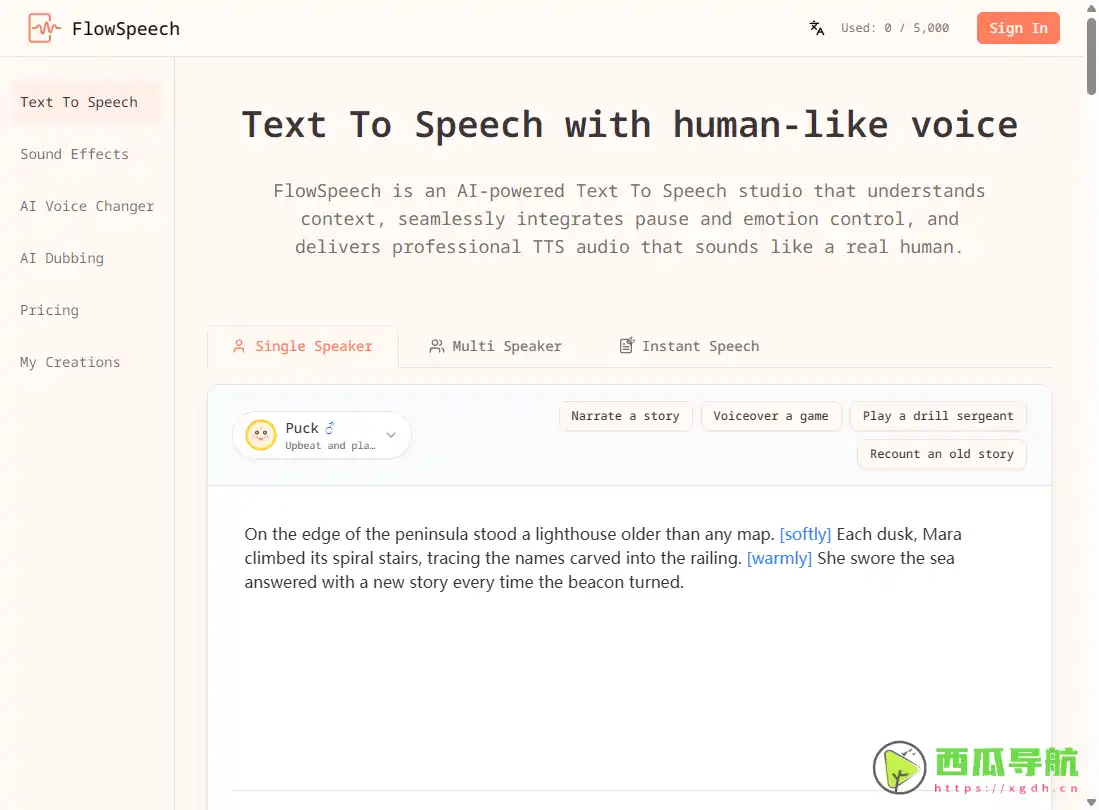This screenshot has width=1099, height=810.
Task: Choose the Narrate a story preset
Action: click(x=625, y=416)
